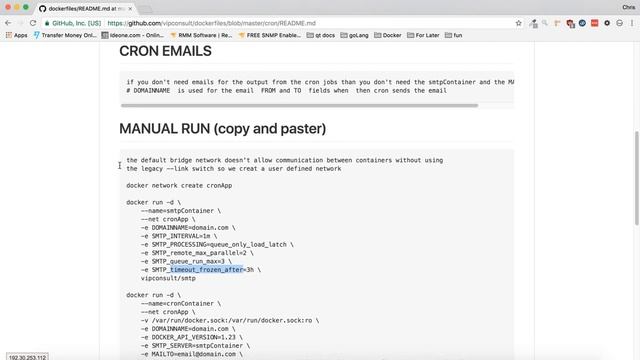Click the magnifier extension icon in toolbar
Image resolution: width=640 pixels, height=360 pixels.
pyautogui.click(x=545, y=23)
